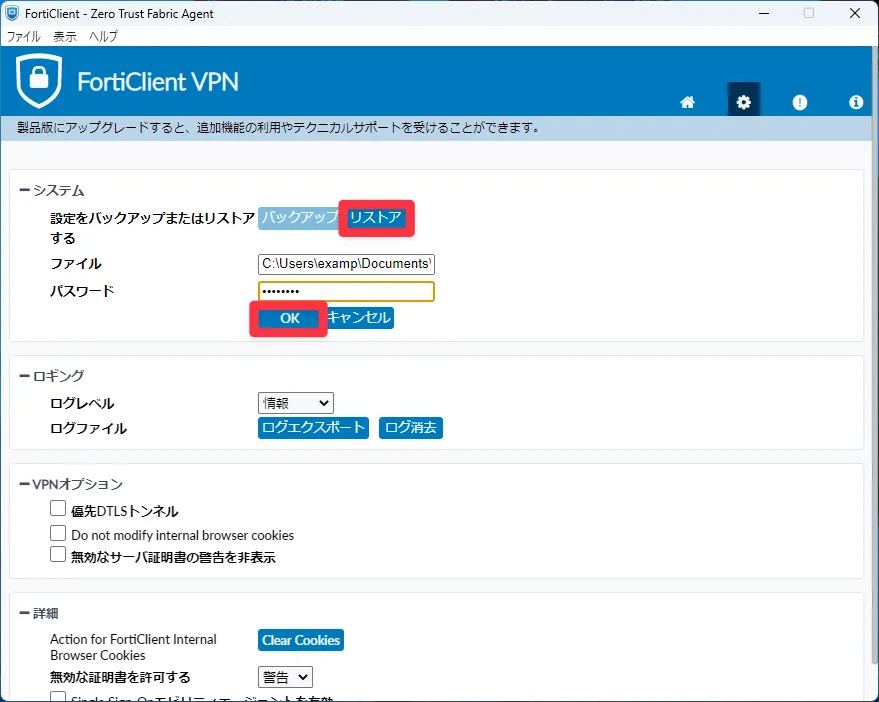879x702 pixels.
Task: Click the FortiClient shield lock logo
Action: [x=39, y=80]
